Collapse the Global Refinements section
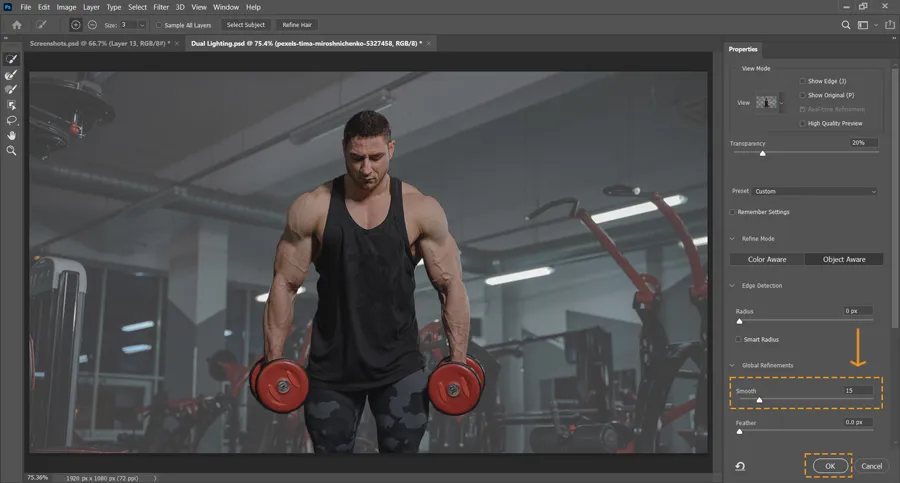The width and height of the screenshot is (900, 483). click(732, 365)
